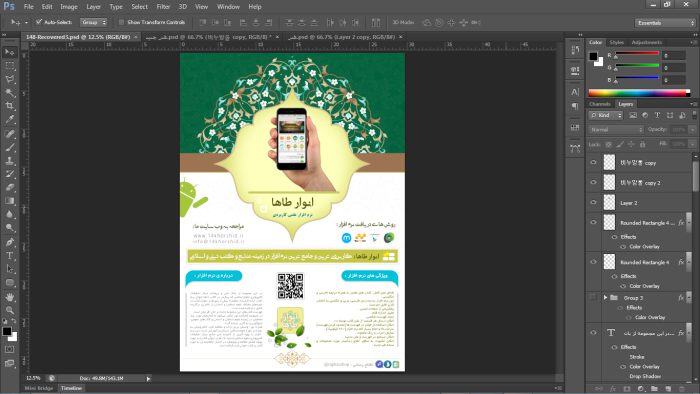Open the Opacity slider arrow
Viewport: 700px width, 394px height.
pyautogui.click(x=692, y=129)
